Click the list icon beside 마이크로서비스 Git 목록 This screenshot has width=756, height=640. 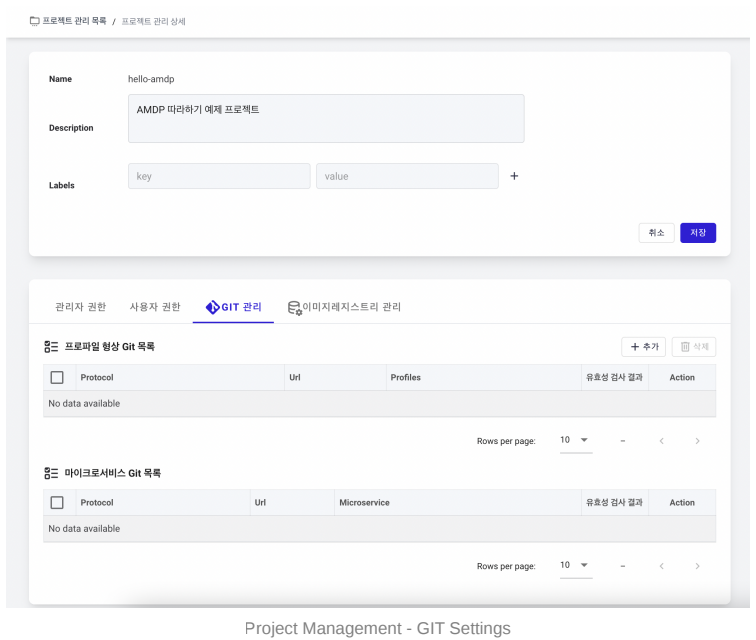pyautogui.click(x=51, y=473)
